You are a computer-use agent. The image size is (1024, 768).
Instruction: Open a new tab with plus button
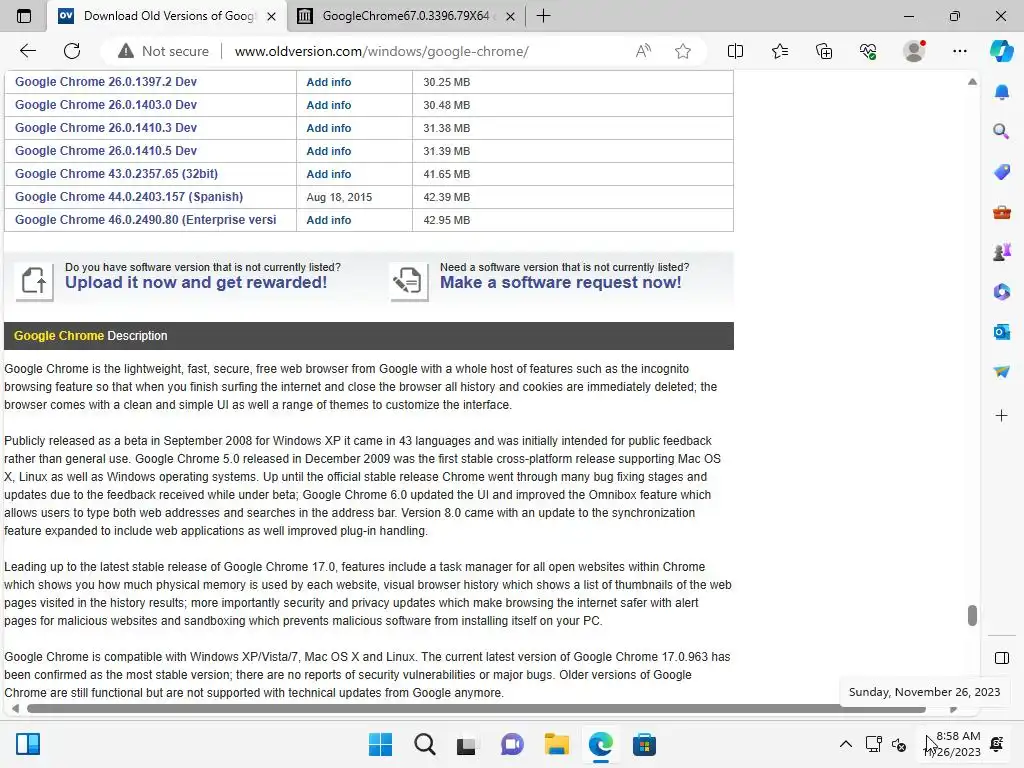543,16
